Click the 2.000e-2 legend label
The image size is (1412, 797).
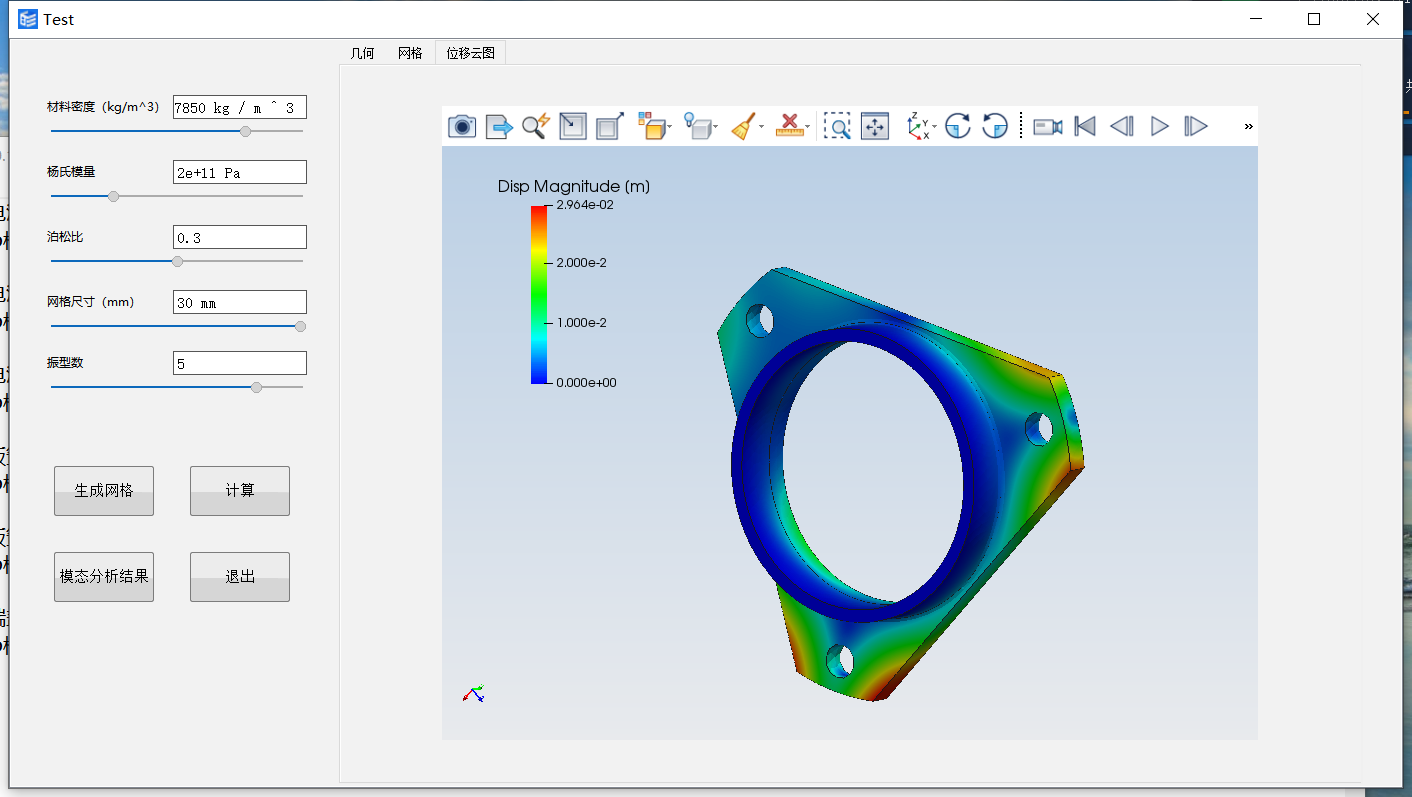[582, 263]
